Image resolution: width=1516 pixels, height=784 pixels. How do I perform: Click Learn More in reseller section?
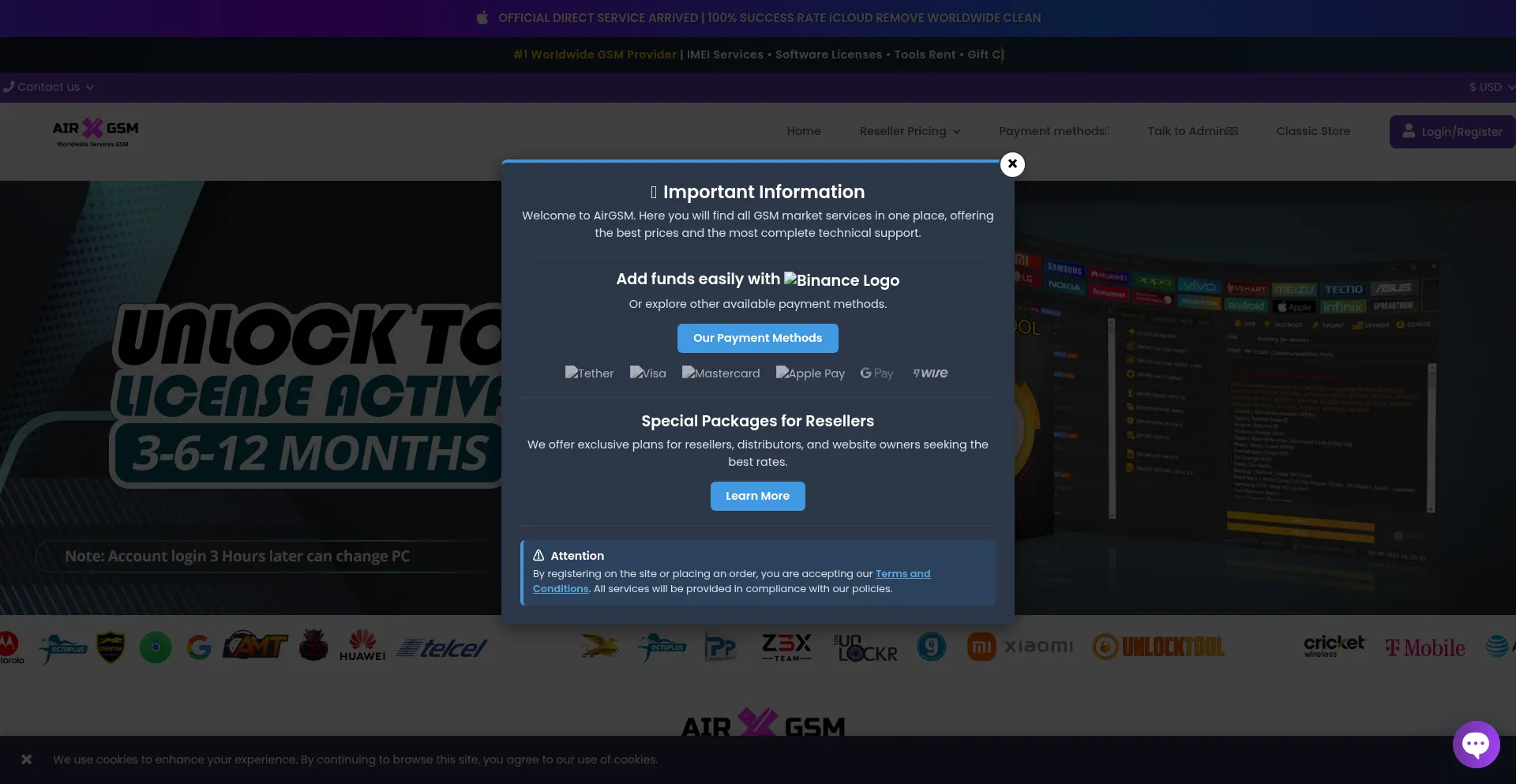[757, 496]
